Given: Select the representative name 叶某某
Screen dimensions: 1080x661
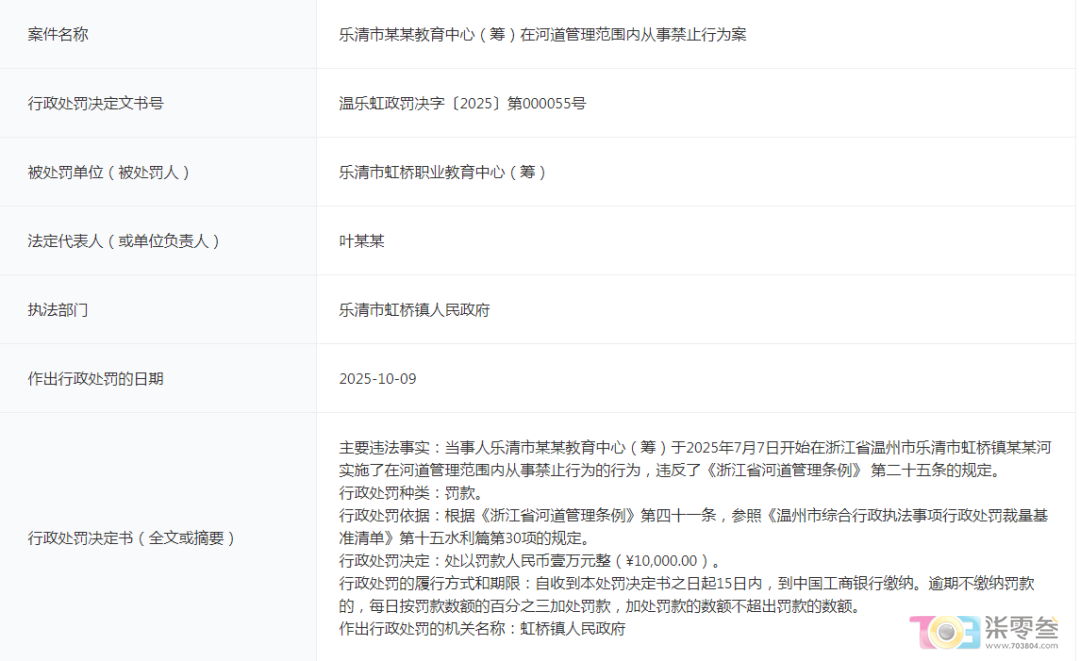Looking at the screenshot, I should [x=362, y=241].
